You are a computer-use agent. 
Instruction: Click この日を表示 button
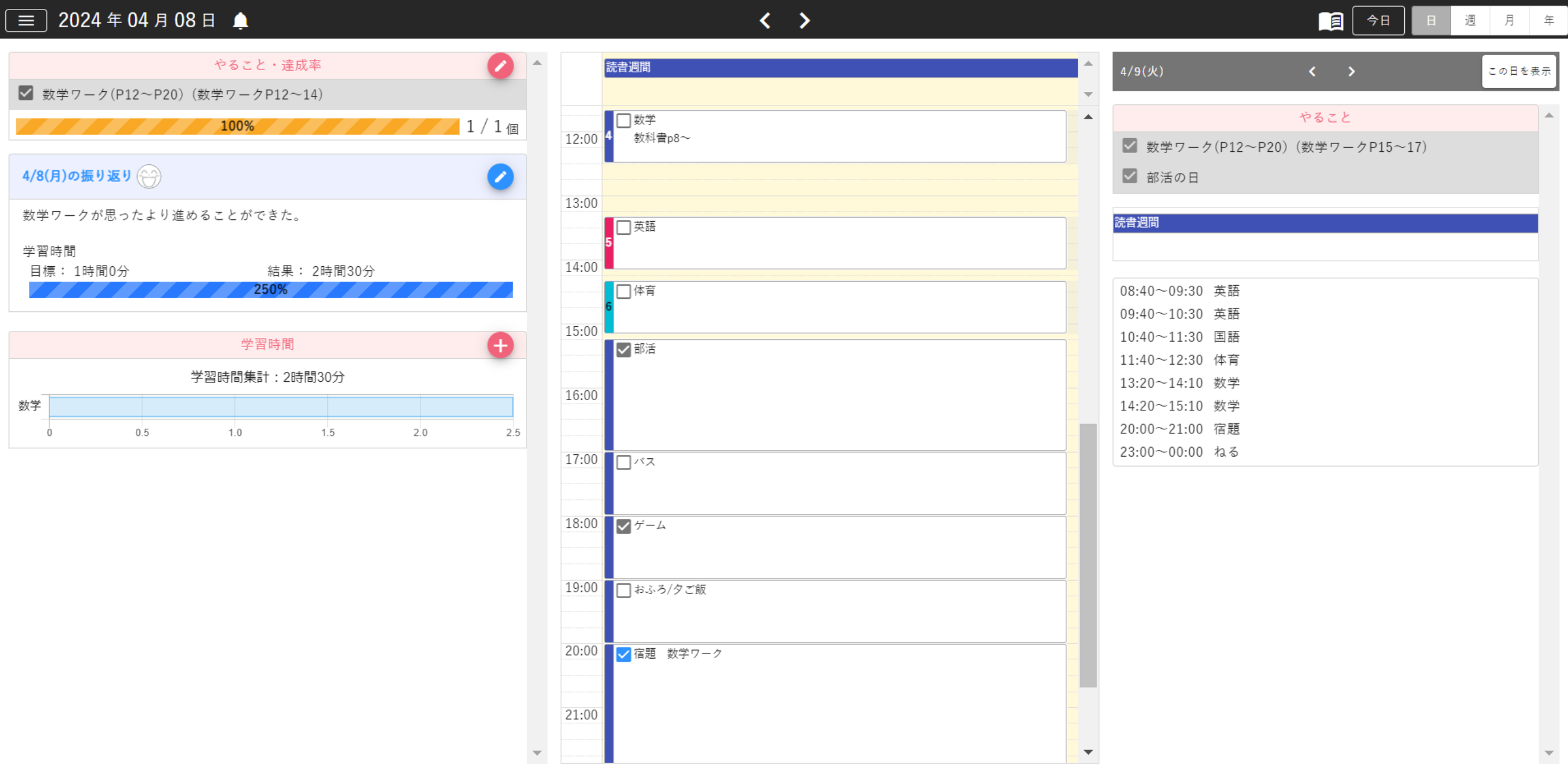pyautogui.click(x=1519, y=71)
